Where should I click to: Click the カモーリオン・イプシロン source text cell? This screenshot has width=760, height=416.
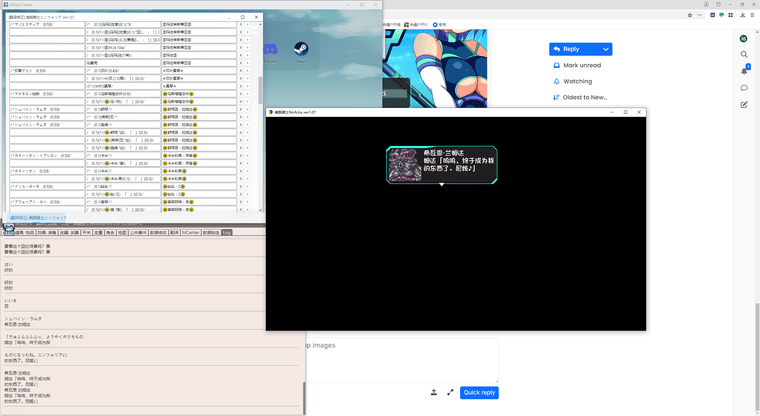coord(47,156)
